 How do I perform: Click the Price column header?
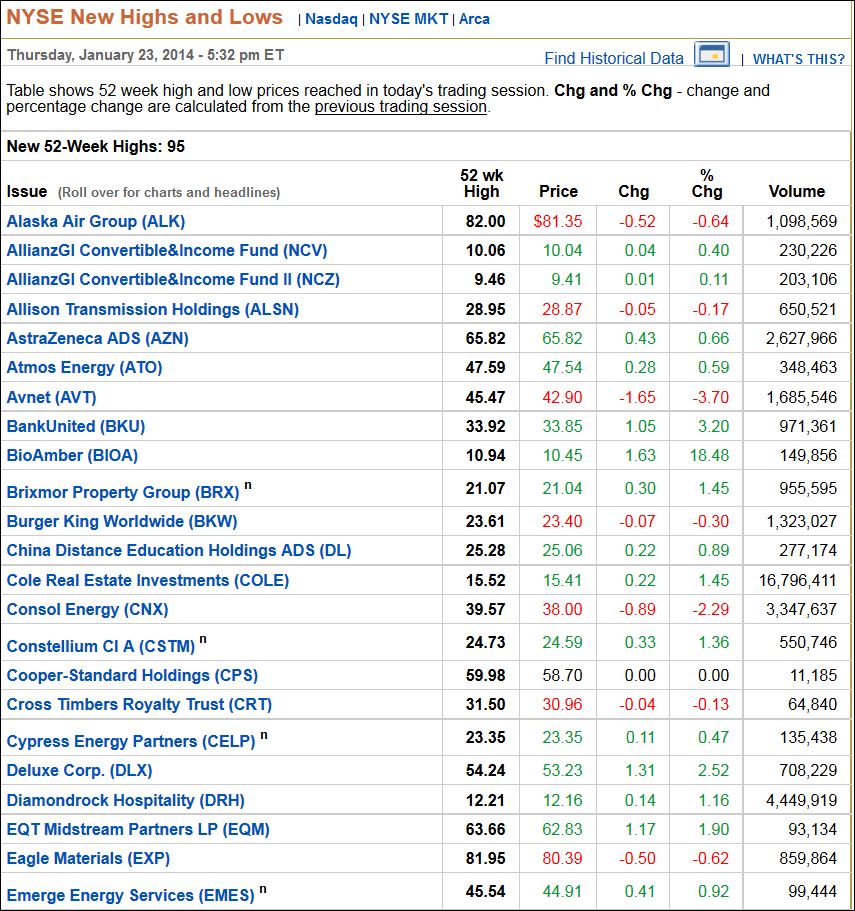558,192
